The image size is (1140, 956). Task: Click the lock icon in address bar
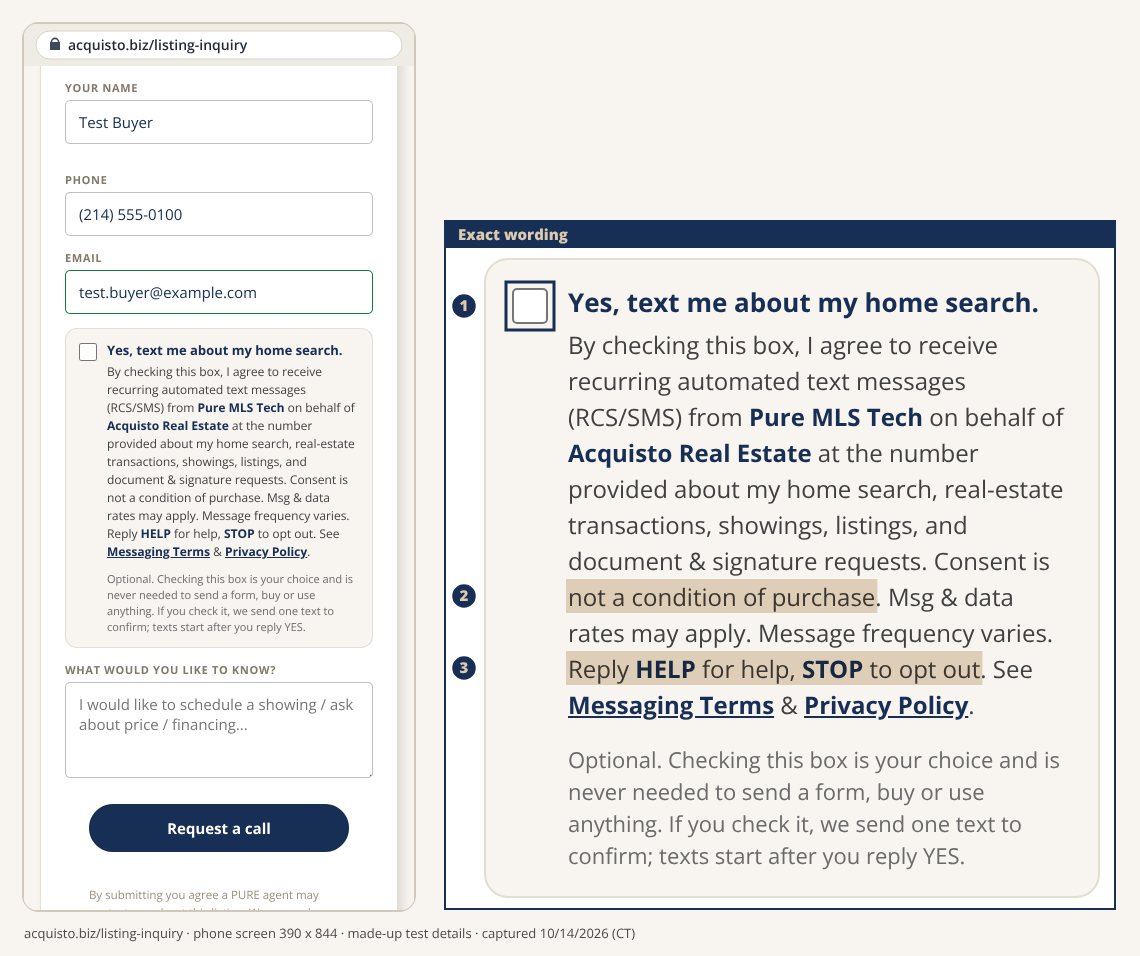coord(55,44)
